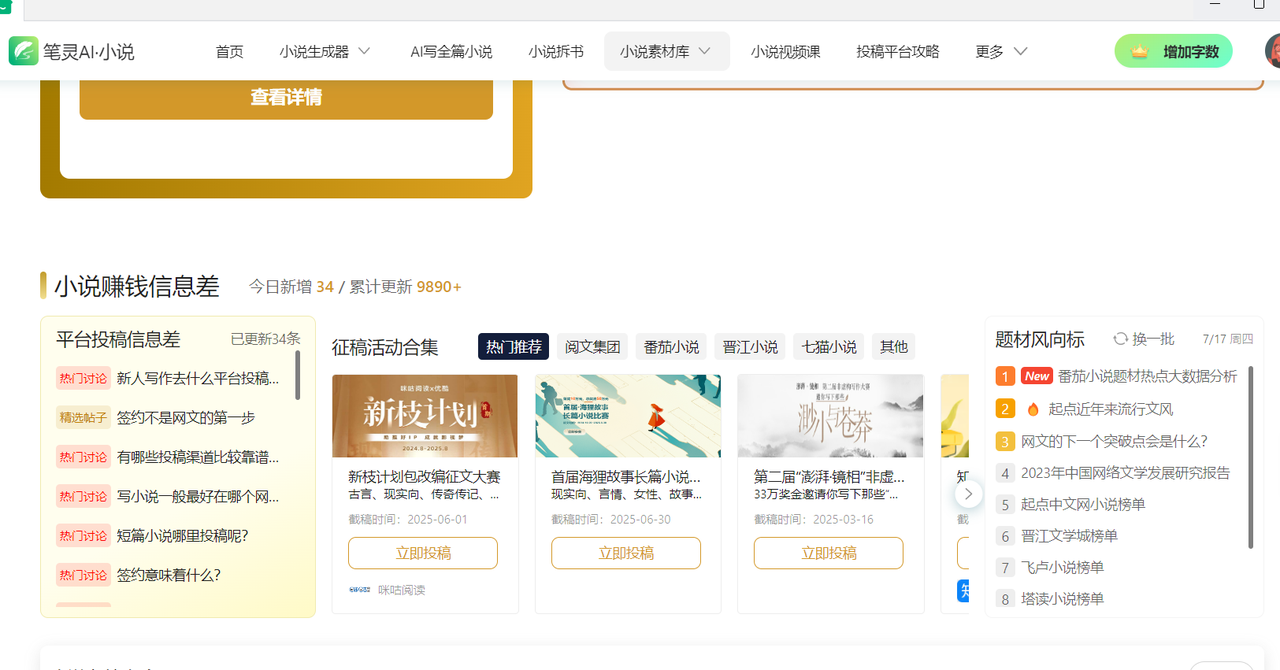
Task: Open 投稿平台攻略 in navigation
Action: 898,51
